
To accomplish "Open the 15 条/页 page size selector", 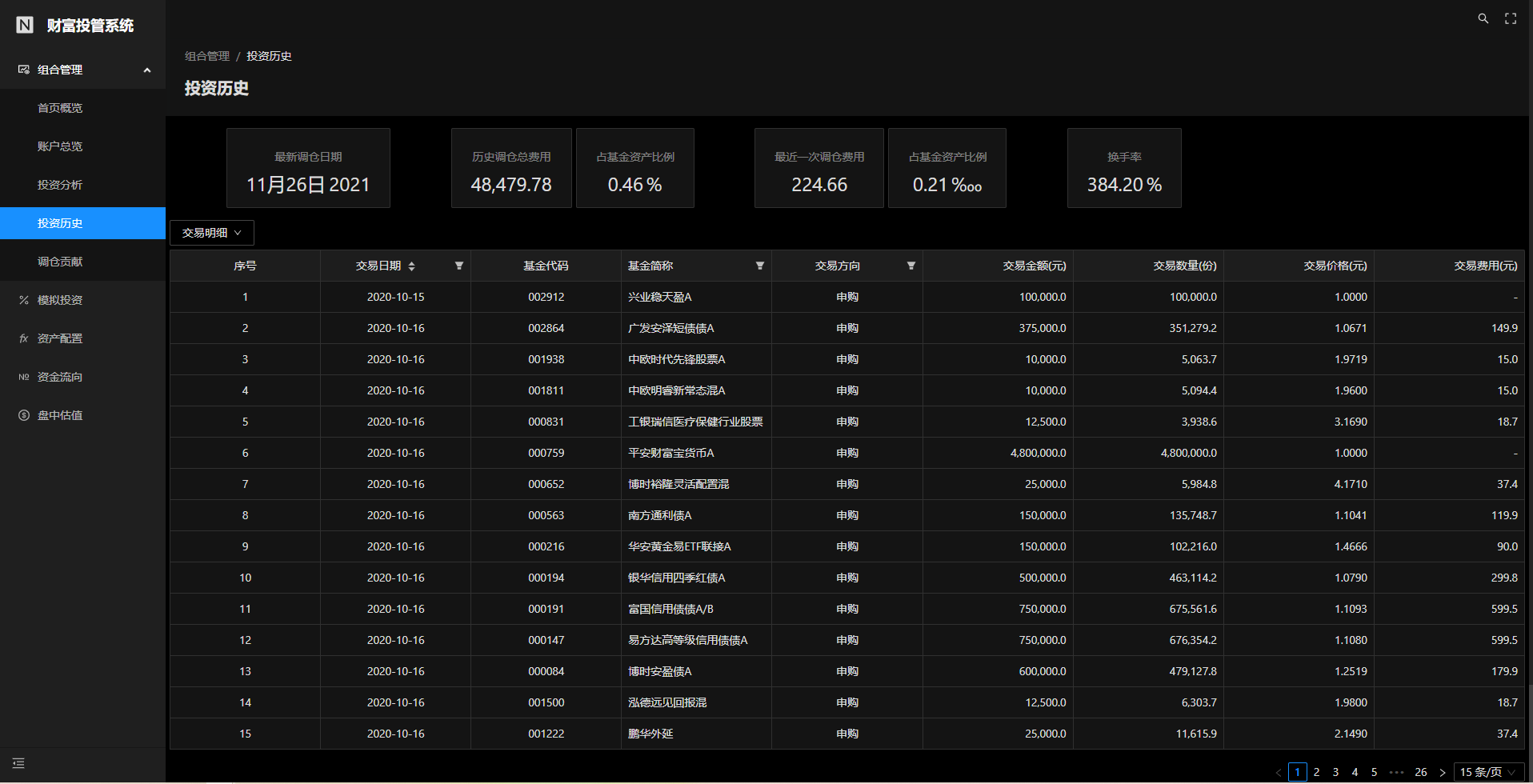I will (1488, 772).
